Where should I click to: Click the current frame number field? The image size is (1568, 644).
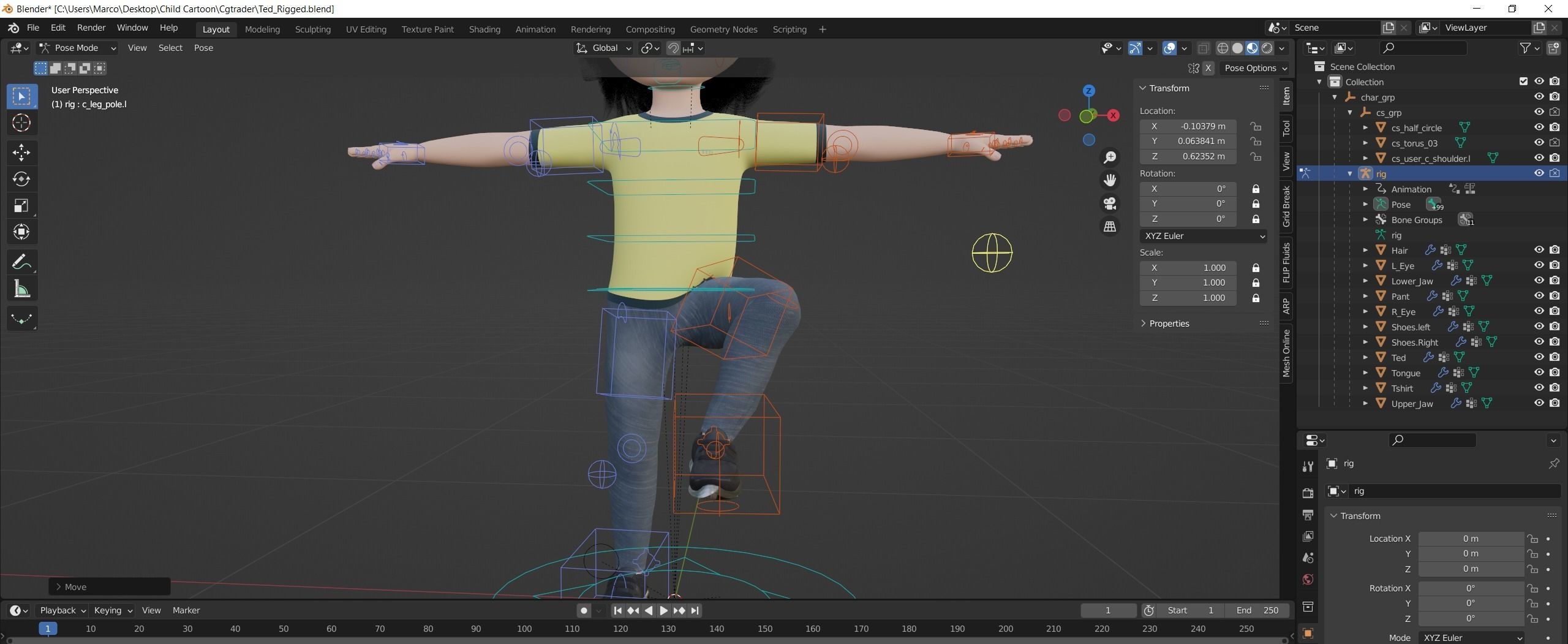(x=1108, y=610)
